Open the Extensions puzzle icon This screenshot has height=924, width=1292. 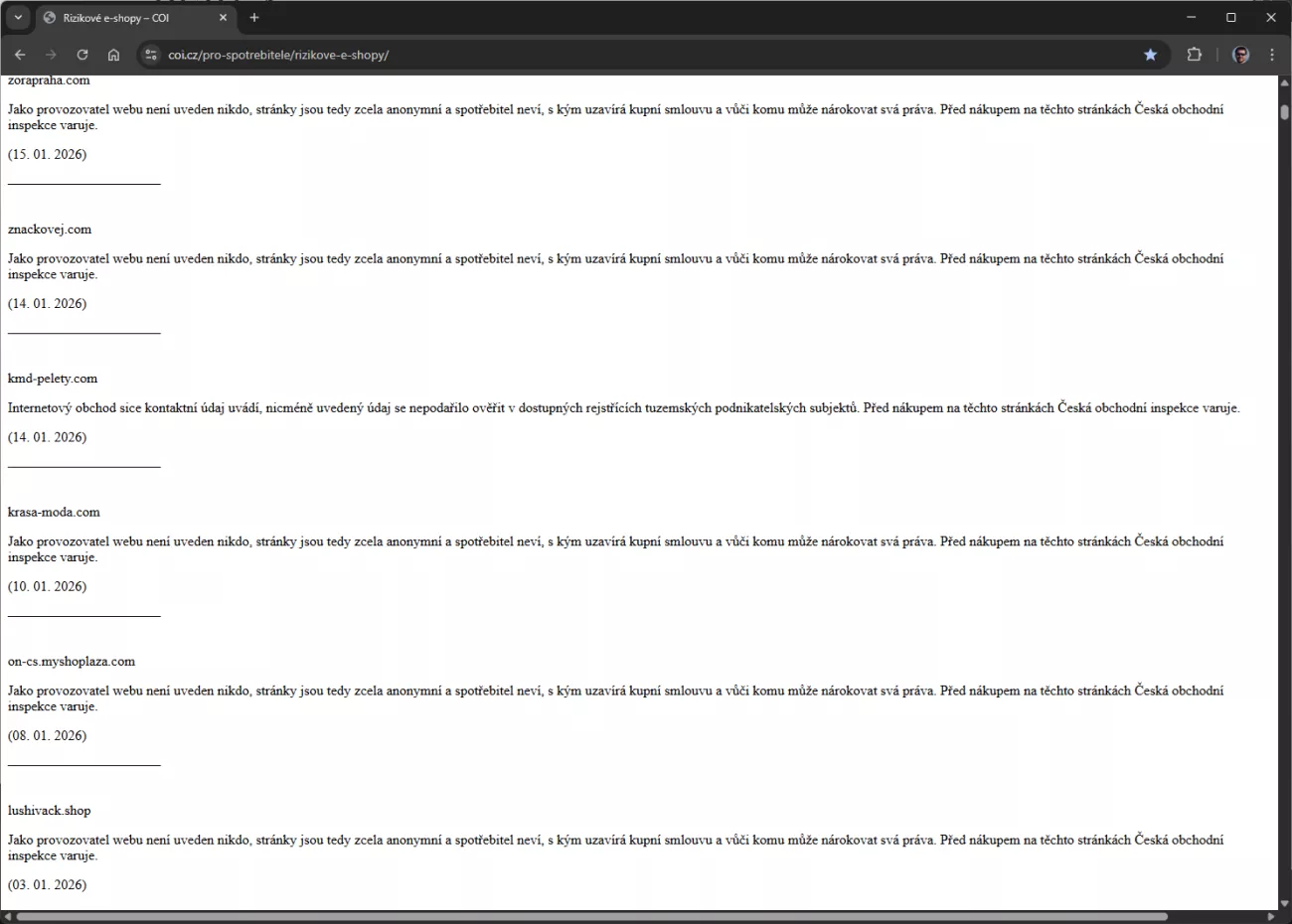(1194, 55)
